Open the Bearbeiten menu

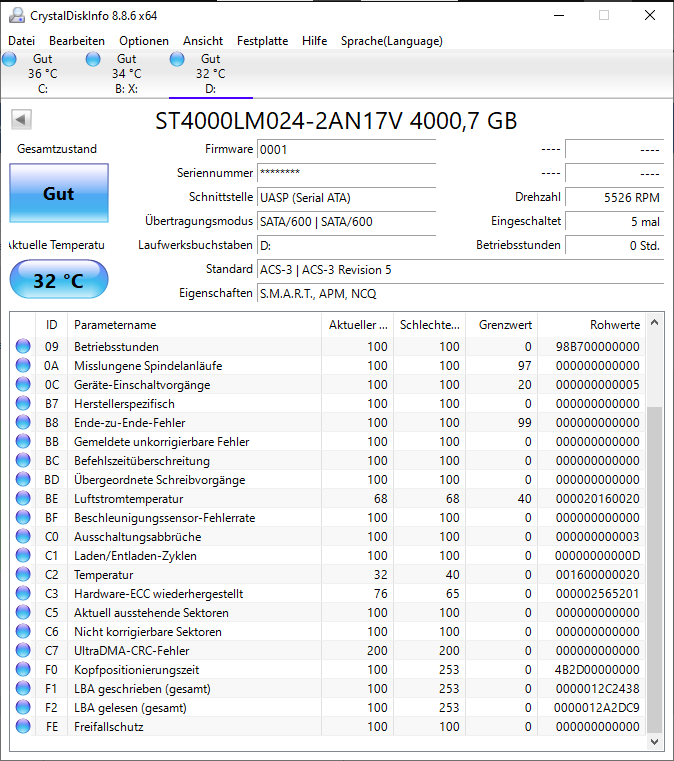pyautogui.click(x=77, y=41)
